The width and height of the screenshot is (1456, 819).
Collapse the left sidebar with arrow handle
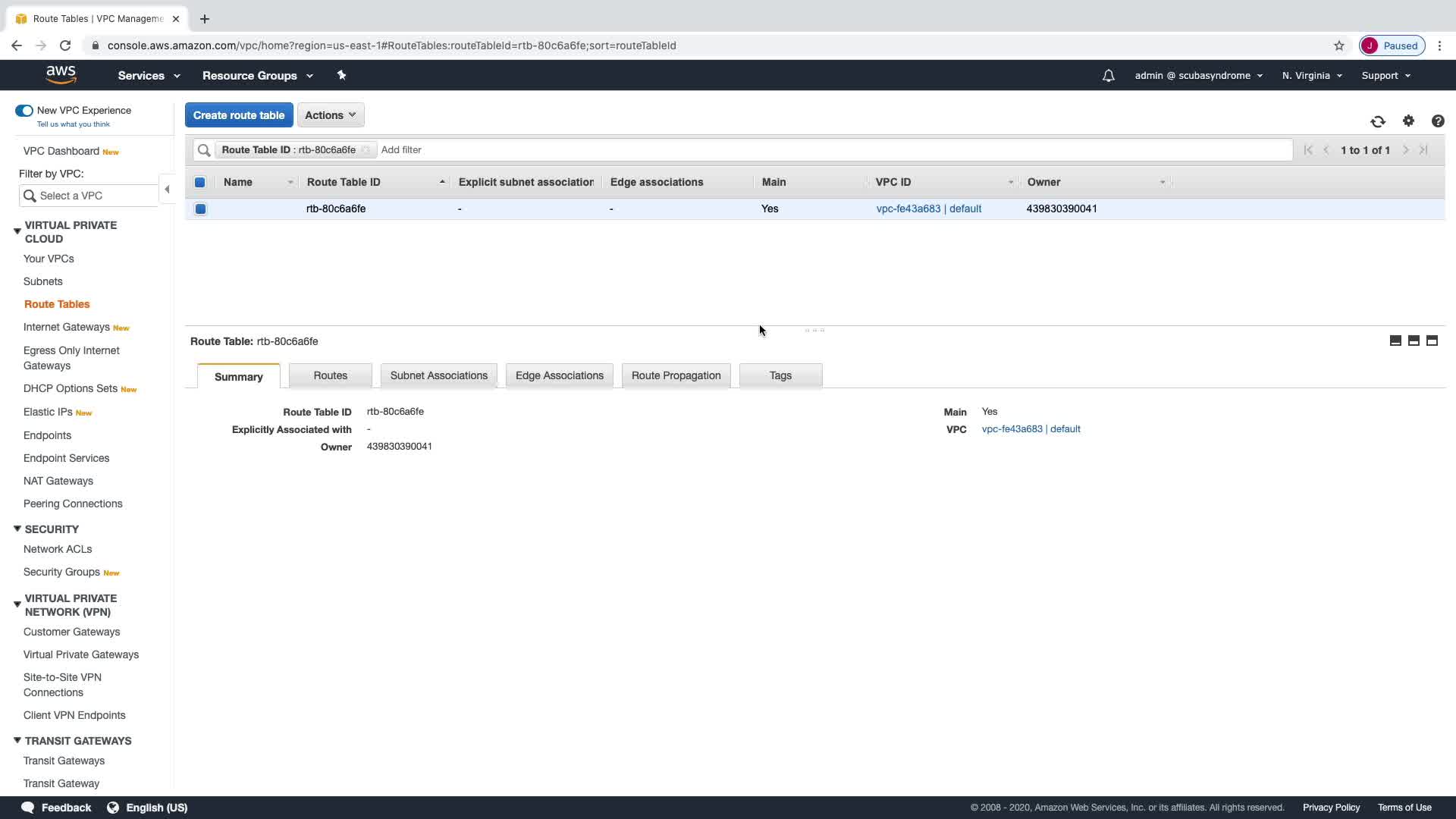click(x=167, y=190)
